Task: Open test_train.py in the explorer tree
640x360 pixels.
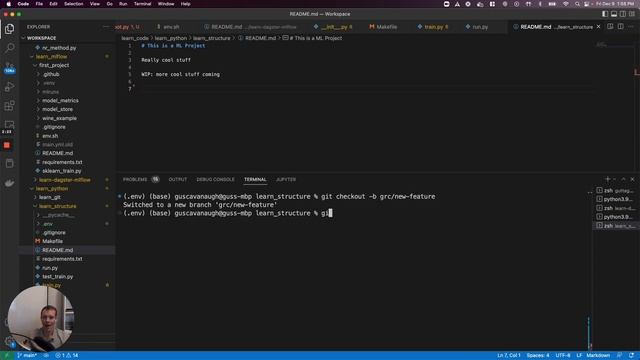Action: (58, 276)
